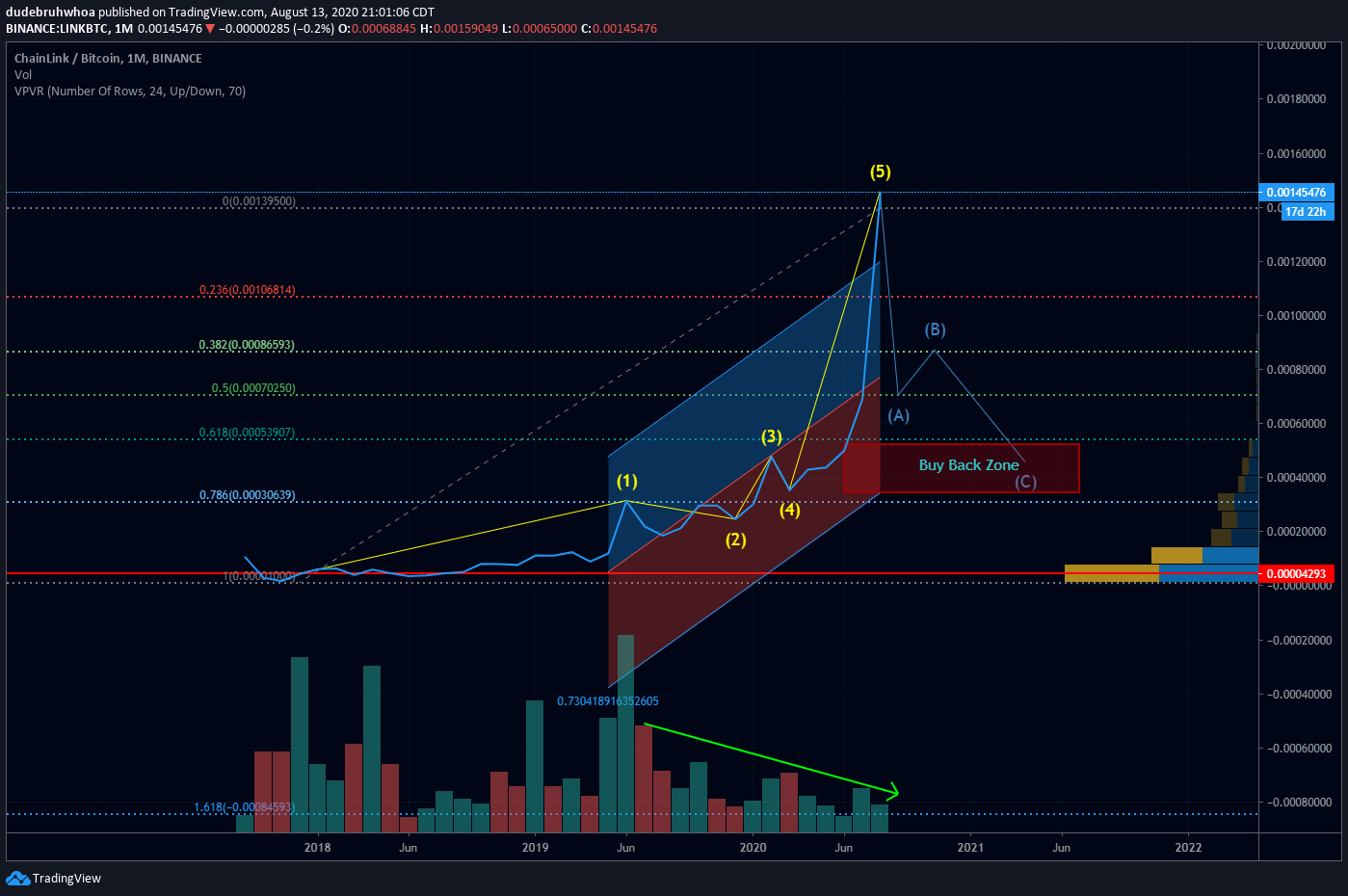
Task: Click the TradingView cloud logo icon
Action: click(17, 878)
